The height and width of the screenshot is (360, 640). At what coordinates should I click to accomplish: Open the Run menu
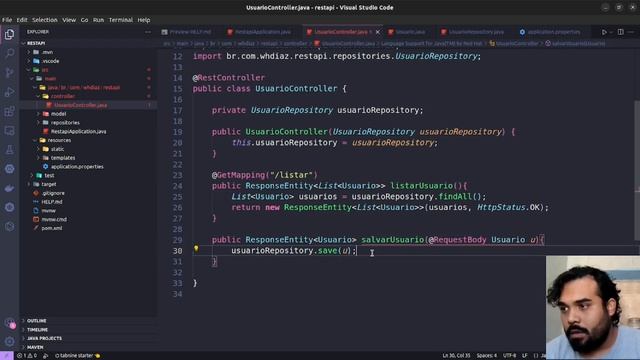(98, 20)
